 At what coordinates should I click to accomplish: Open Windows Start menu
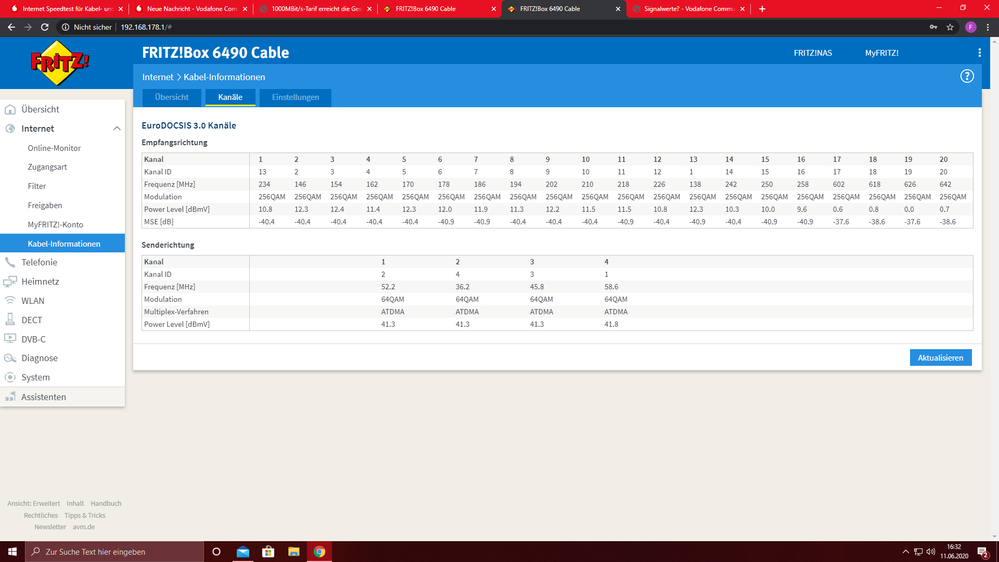pyautogui.click(x=12, y=551)
